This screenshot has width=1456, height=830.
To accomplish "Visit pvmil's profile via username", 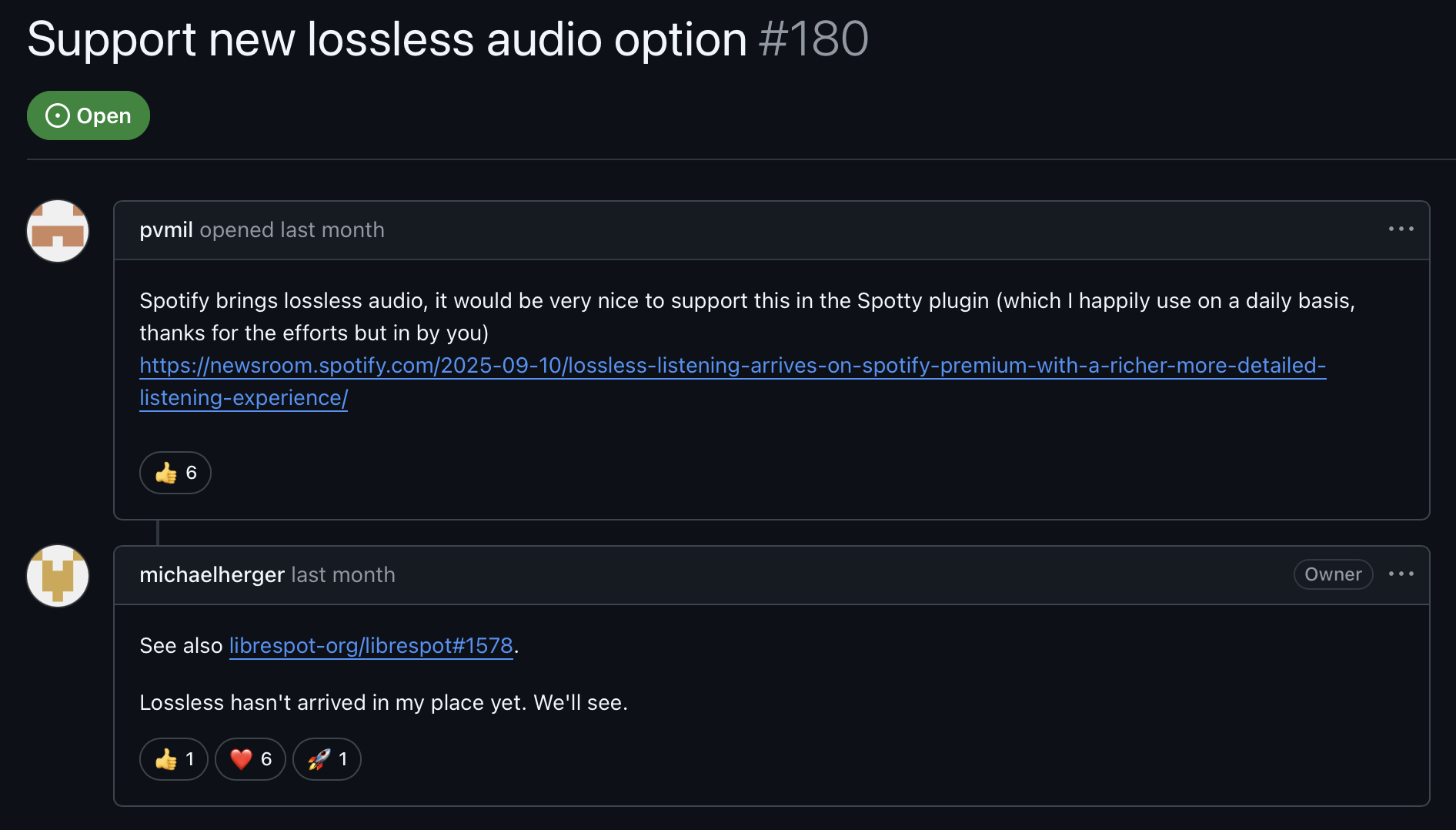I will tap(166, 230).
